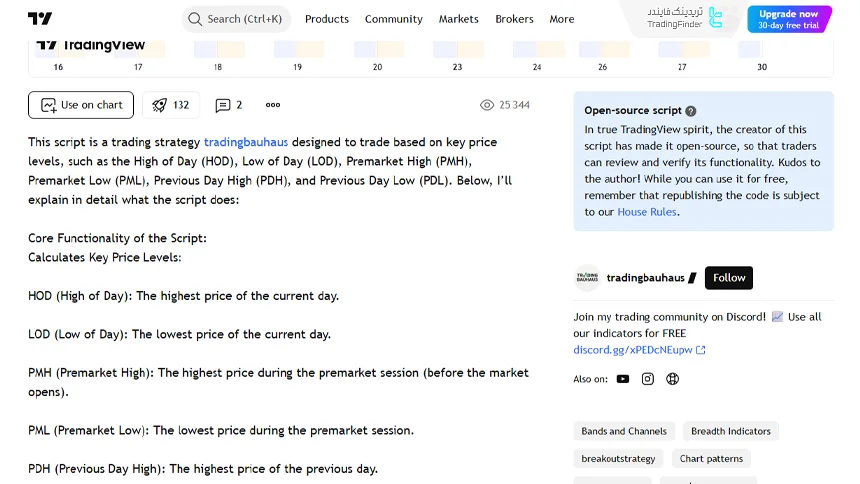Viewport: 860px width, 484px height.
Task: Follow the author tradingbauhaus
Action: [x=729, y=278]
